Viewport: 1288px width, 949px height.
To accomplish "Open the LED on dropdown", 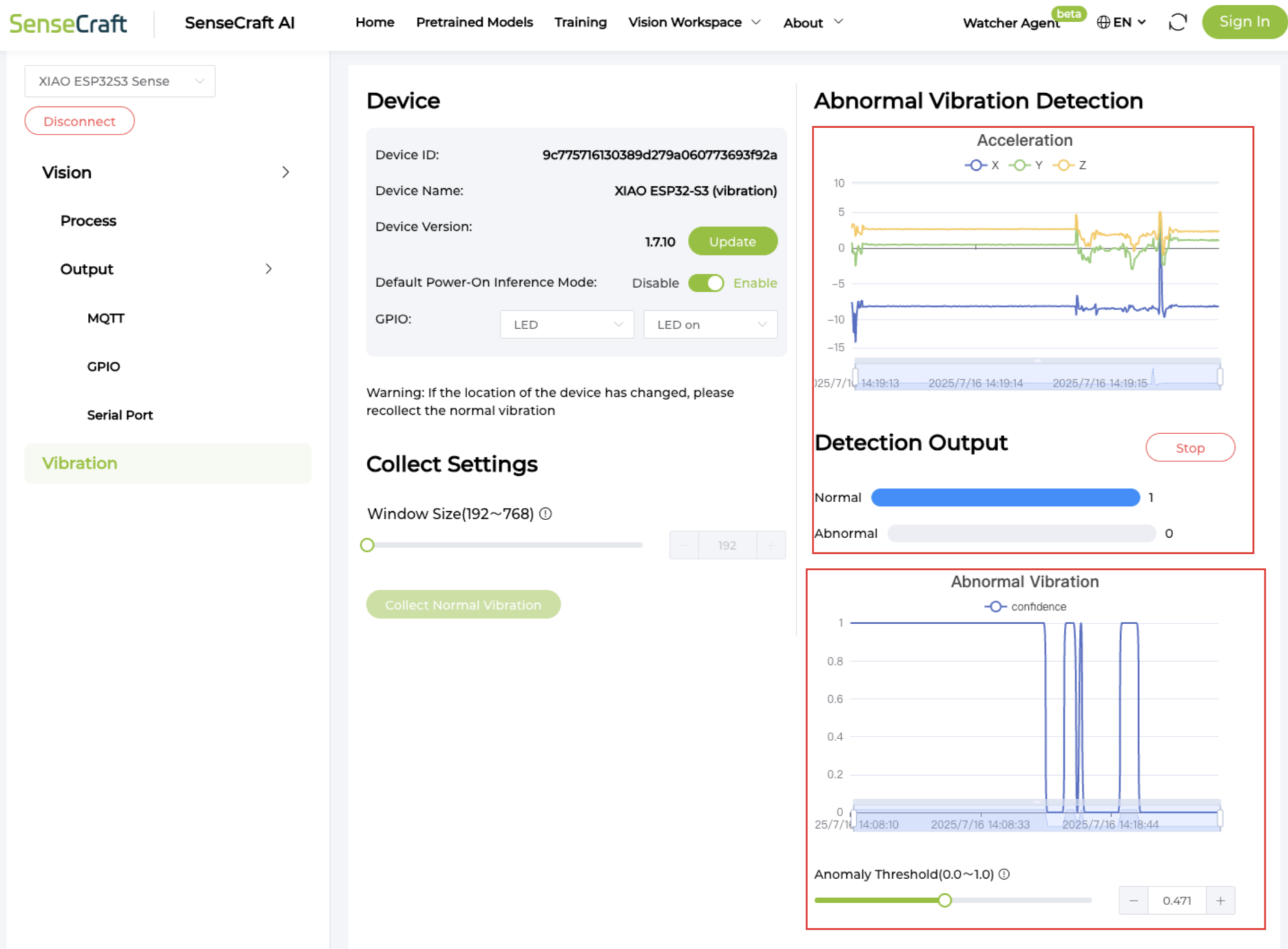I will coord(710,324).
